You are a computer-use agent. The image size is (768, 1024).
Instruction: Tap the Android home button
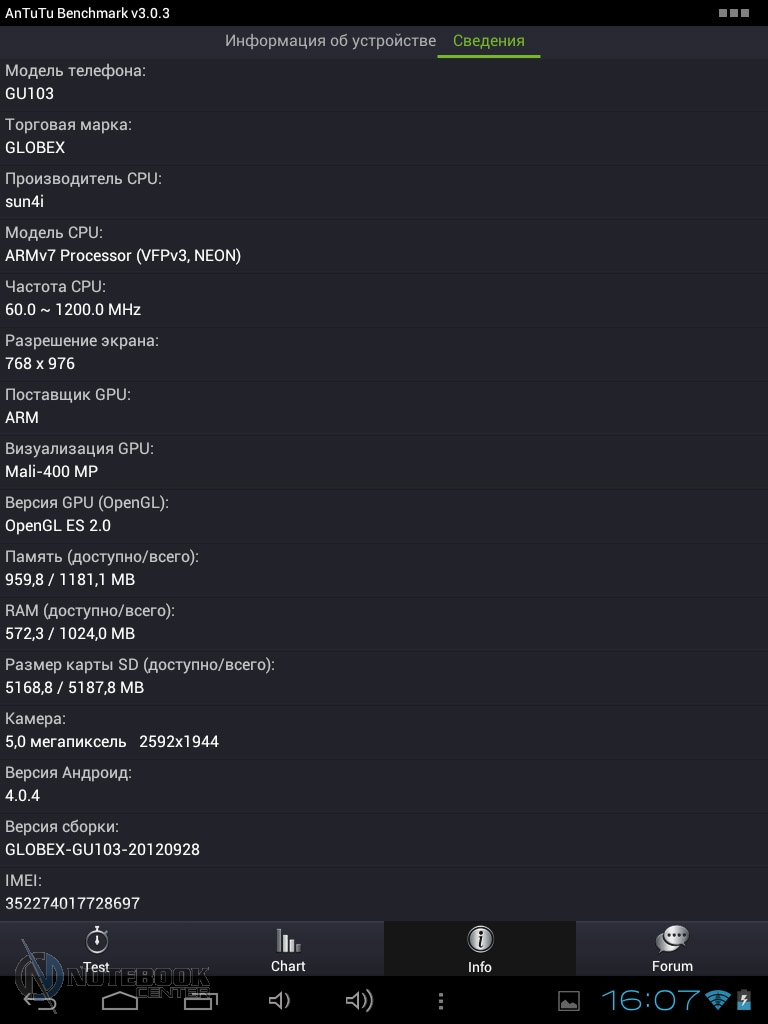click(x=120, y=1000)
